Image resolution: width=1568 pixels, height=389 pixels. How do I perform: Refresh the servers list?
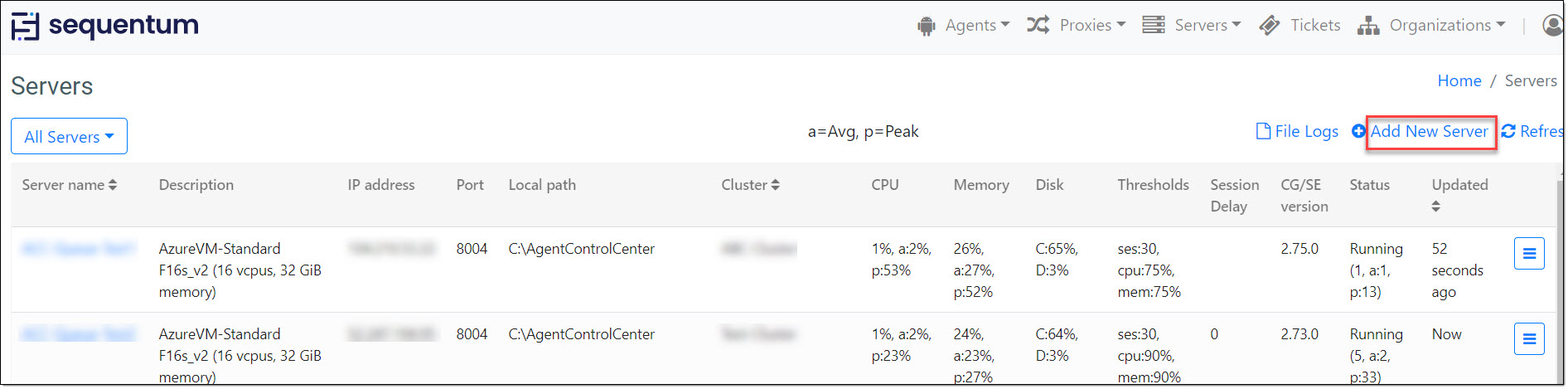click(x=1532, y=131)
